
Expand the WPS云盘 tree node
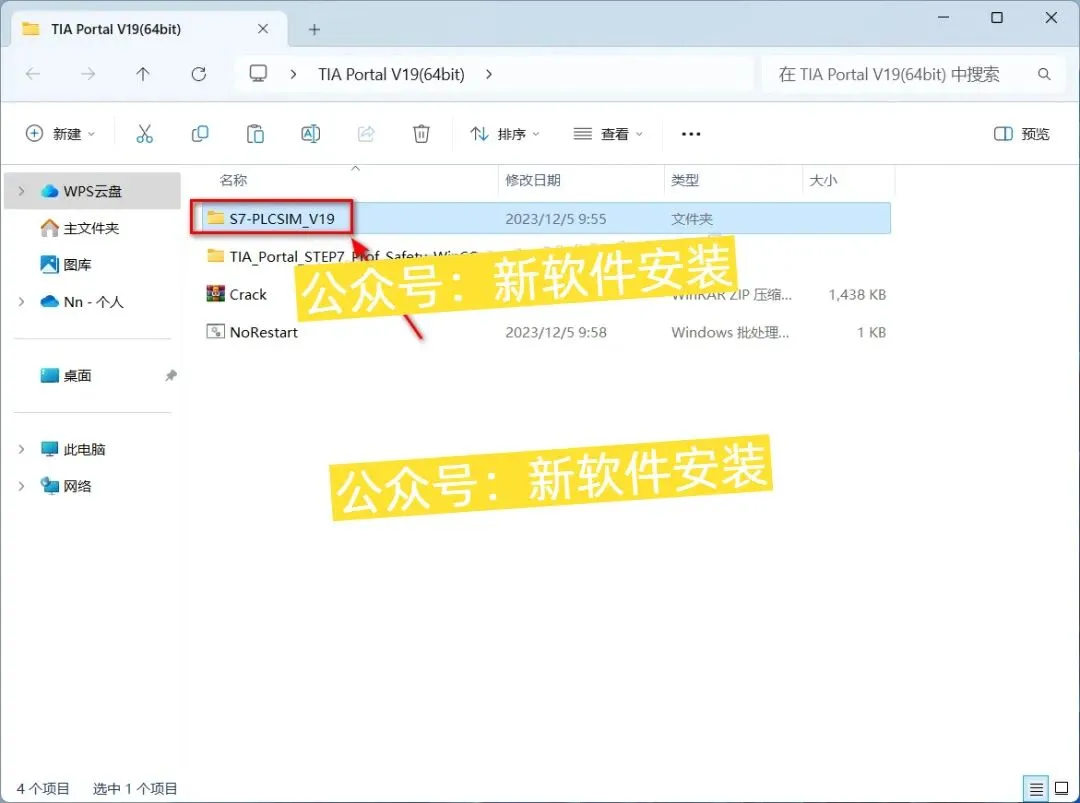21,191
